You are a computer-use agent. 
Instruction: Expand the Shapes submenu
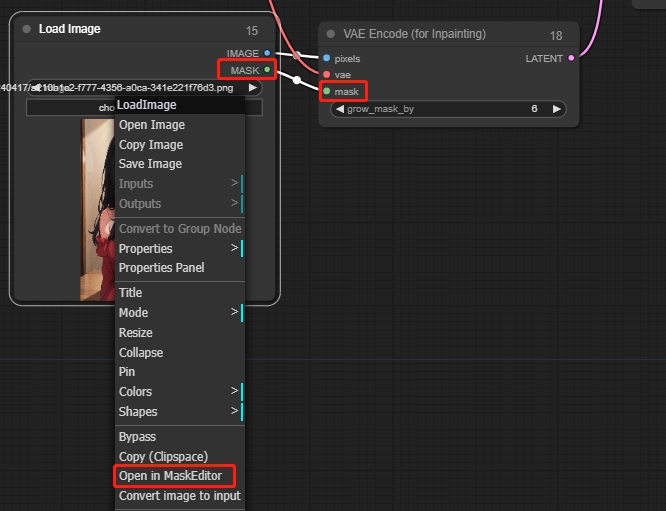tap(180, 412)
